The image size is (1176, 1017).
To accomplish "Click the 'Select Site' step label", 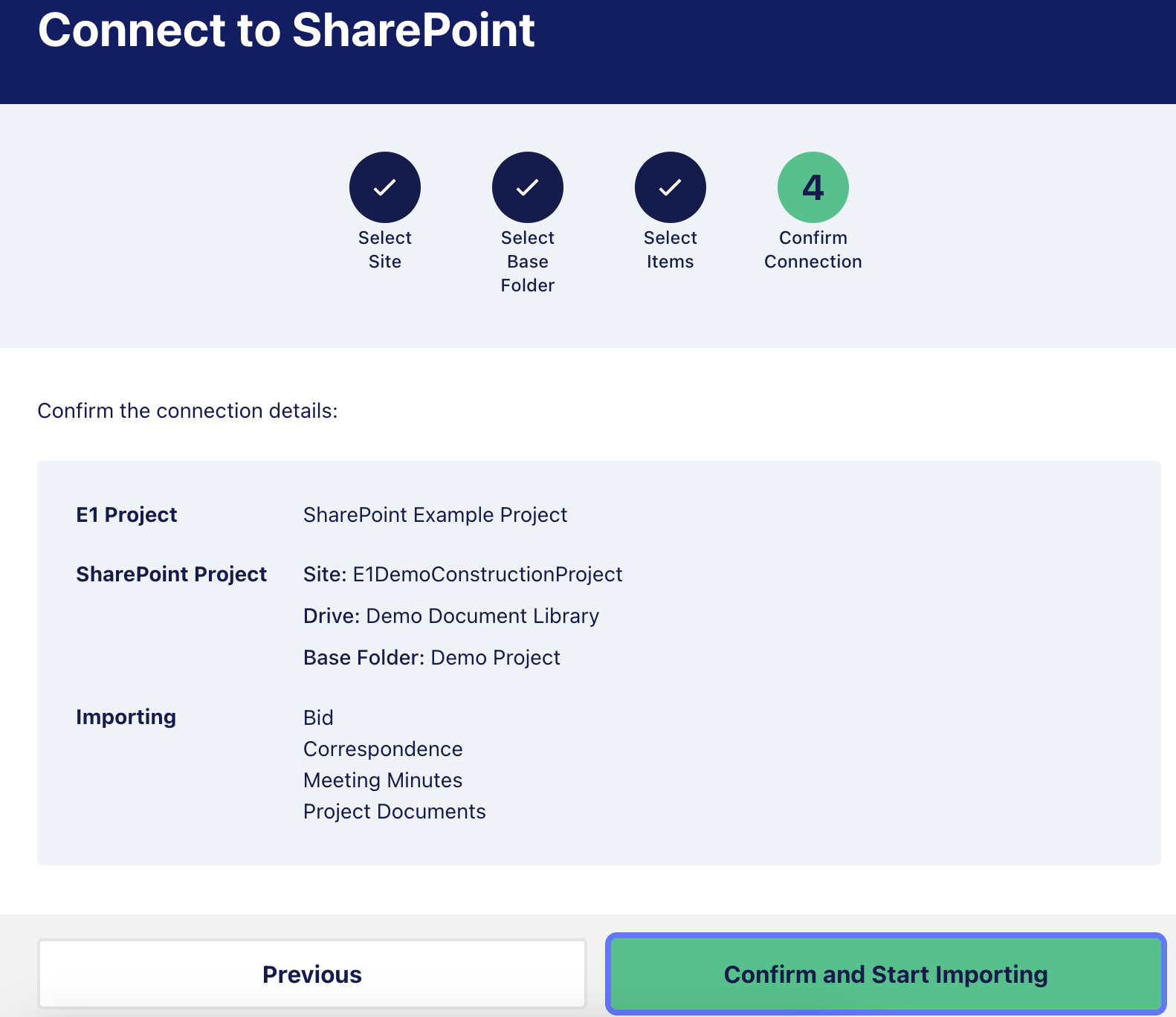I will [x=385, y=250].
